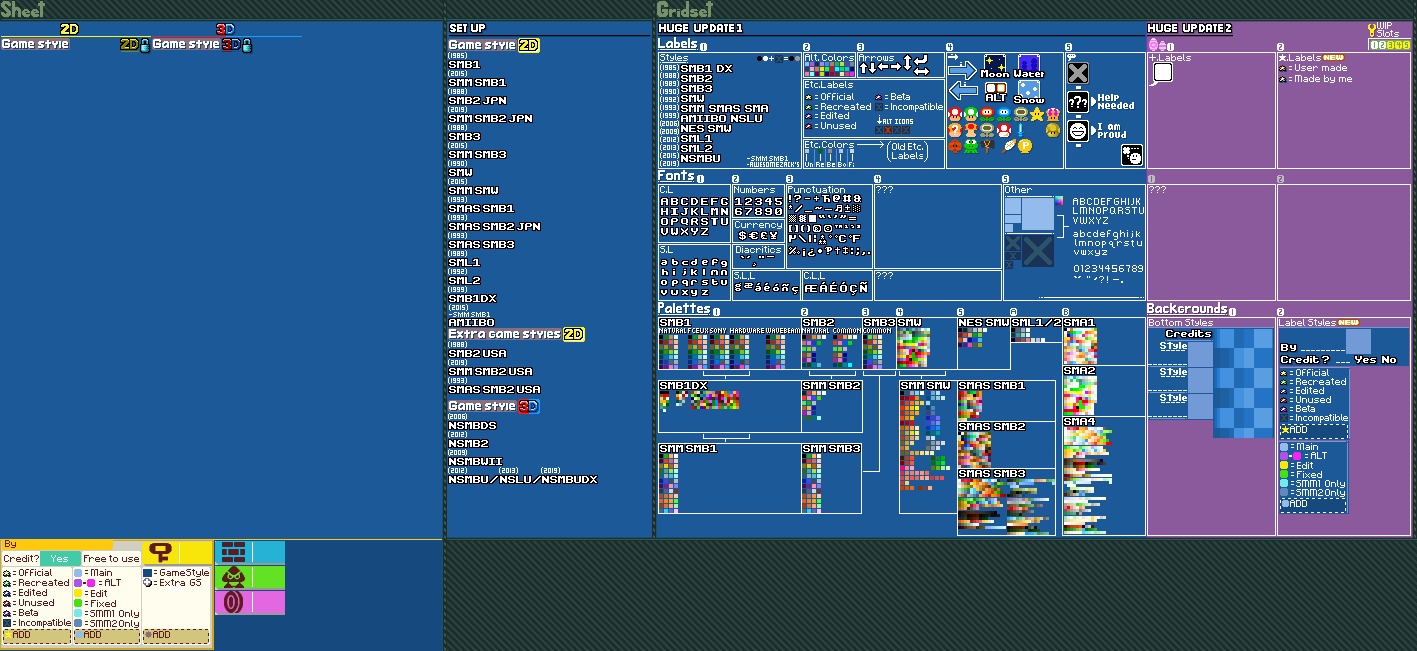Image resolution: width=1417 pixels, height=651 pixels.
Task: Select SMB1 in the SET UP list
Action: click(x=464, y=64)
